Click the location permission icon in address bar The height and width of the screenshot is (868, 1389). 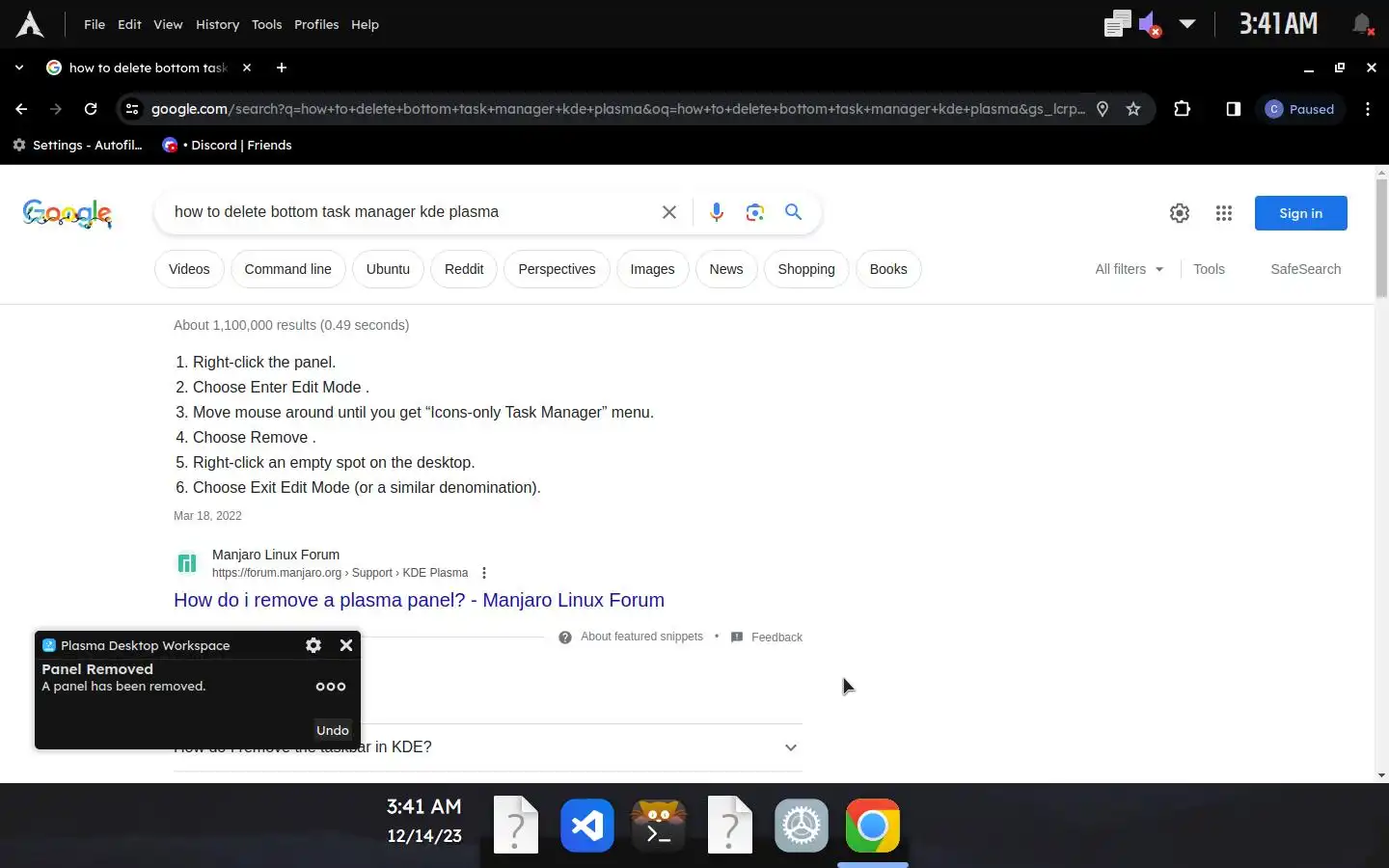(x=1103, y=109)
